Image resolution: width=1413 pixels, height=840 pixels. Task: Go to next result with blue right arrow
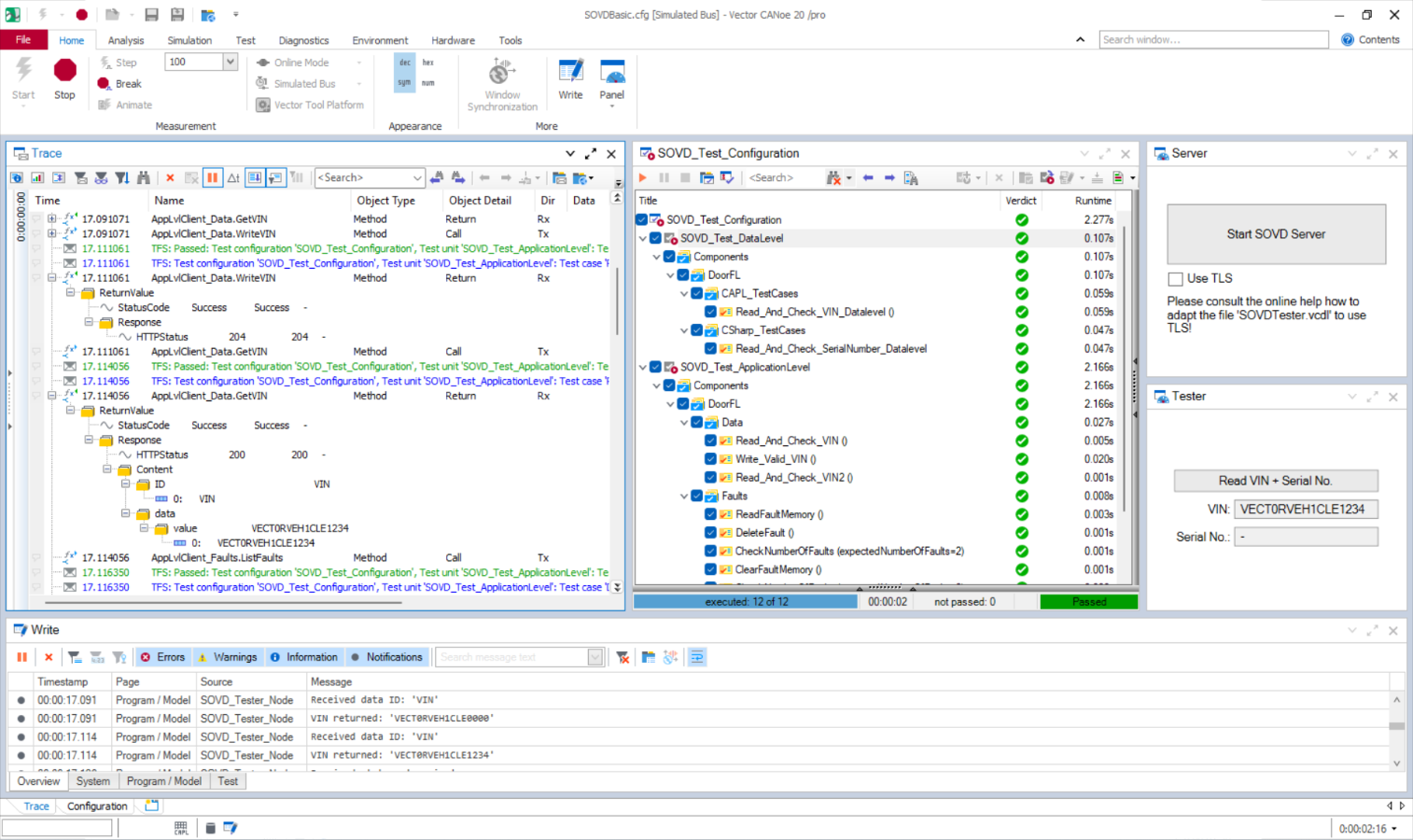889,177
